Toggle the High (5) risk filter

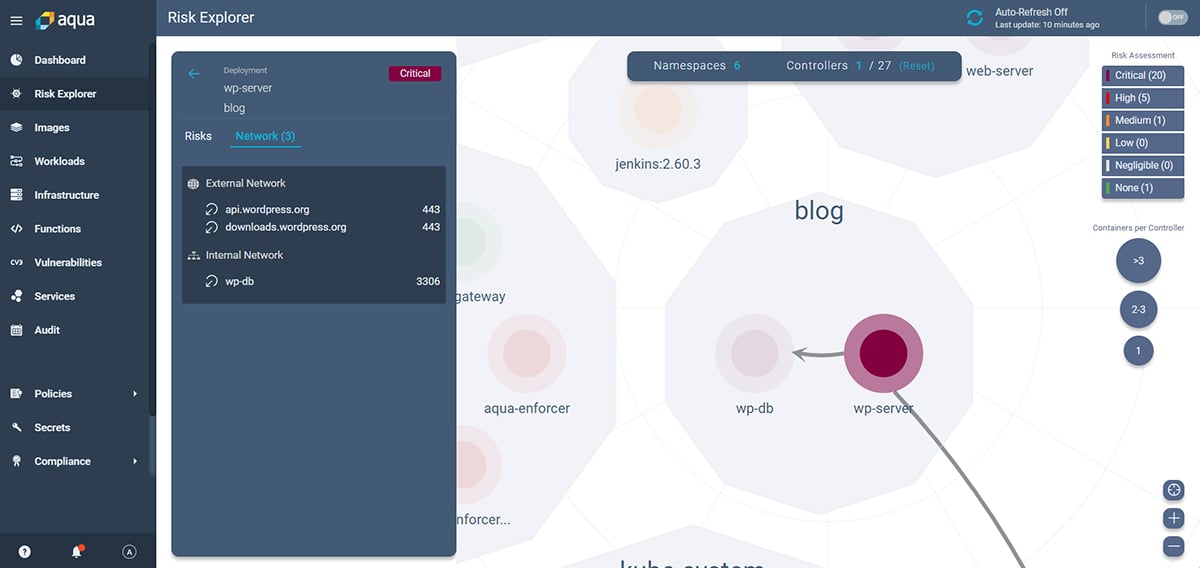pyautogui.click(x=1143, y=98)
